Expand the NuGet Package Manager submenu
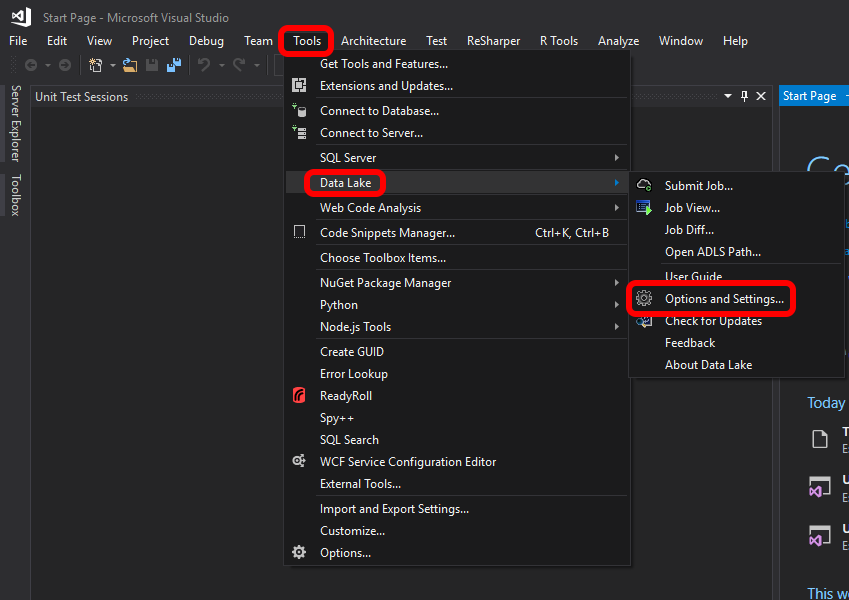Viewport: 849px width, 600px height. [x=617, y=283]
